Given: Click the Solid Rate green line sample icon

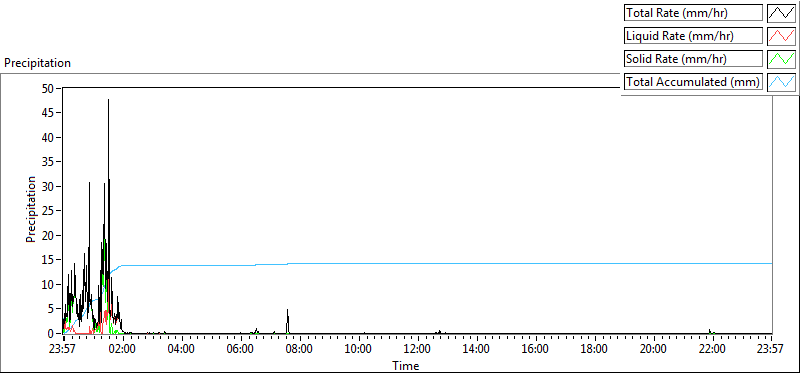Looking at the screenshot, I should tap(781, 59).
